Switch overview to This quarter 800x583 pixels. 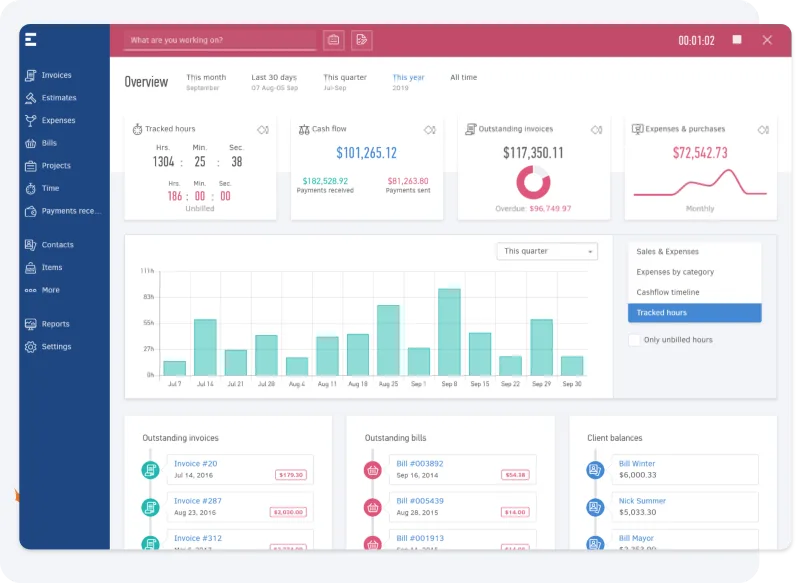(x=345, y=82)
